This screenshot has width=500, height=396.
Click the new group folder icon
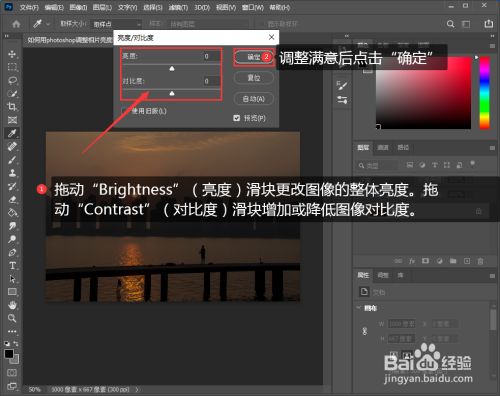(x=453, y=261)
